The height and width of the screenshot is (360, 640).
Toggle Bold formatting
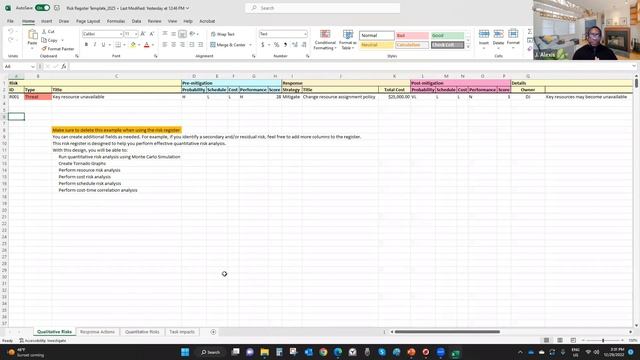click(x=86, y=44)
